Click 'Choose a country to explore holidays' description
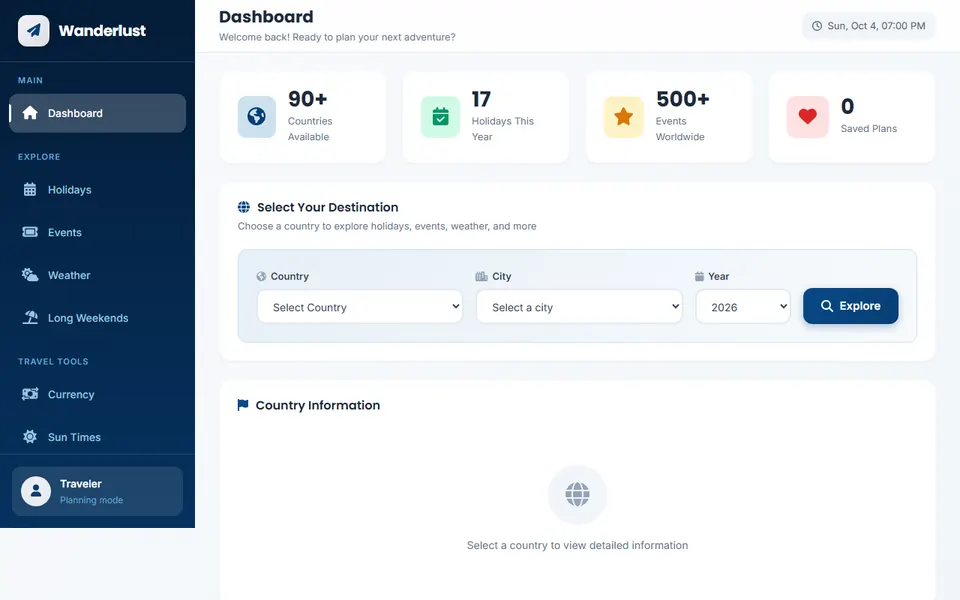Screen dimensions: 960x600 click(x=387, y=226)
